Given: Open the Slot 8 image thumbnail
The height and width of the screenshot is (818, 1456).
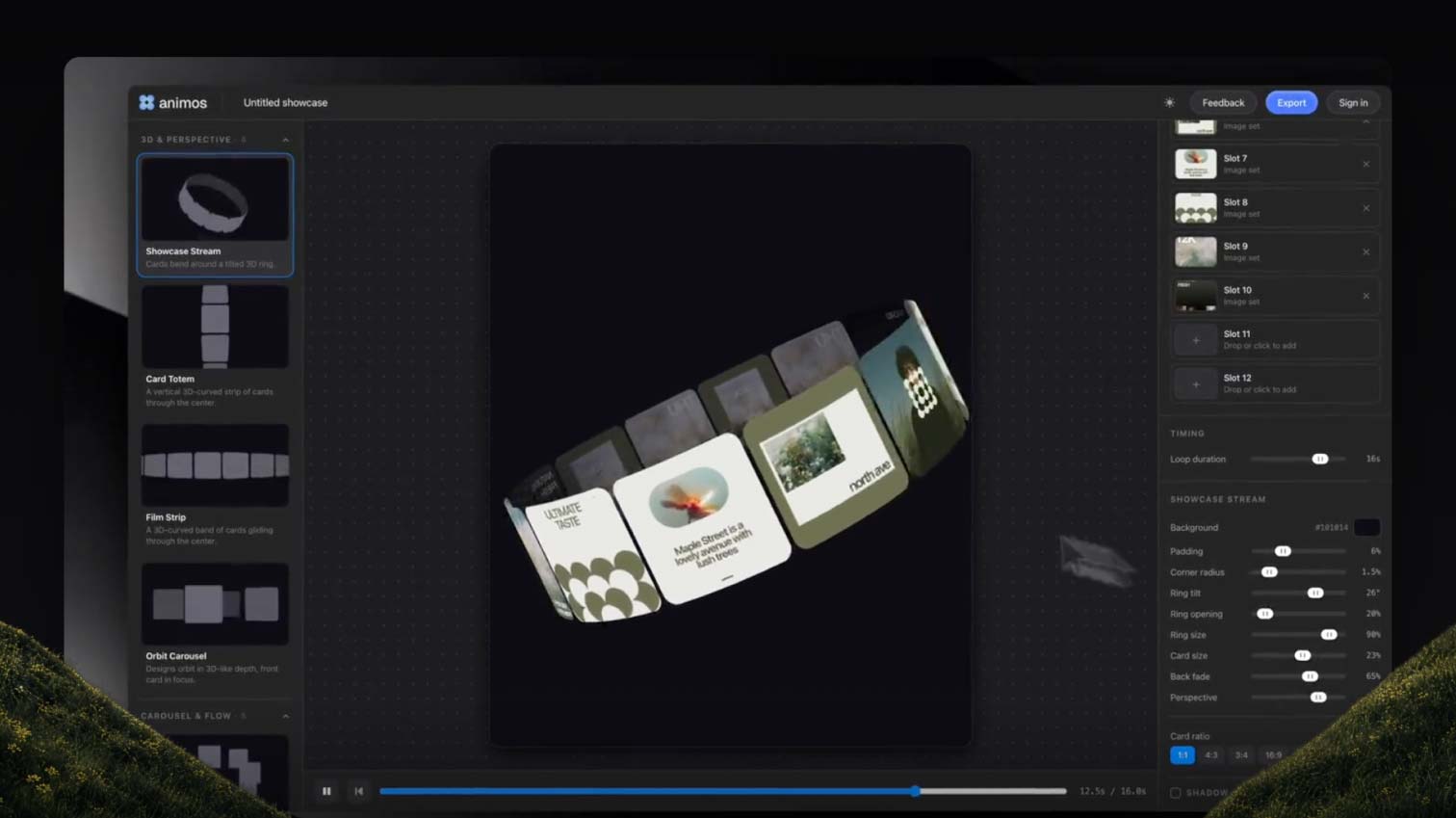Looking at the screenshot, I should 1196,208.
